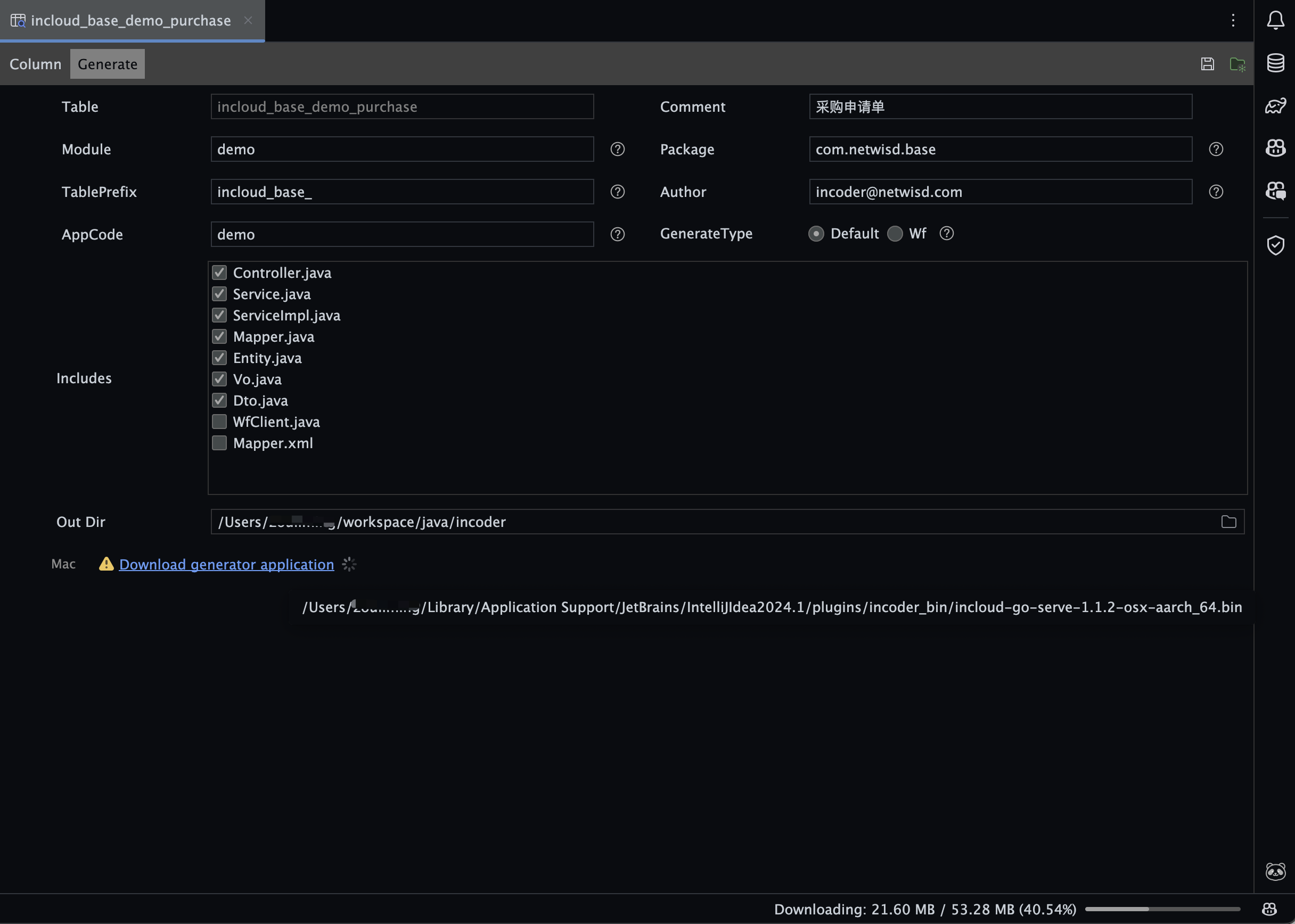Switch to the Column tab

coord(35,64)
